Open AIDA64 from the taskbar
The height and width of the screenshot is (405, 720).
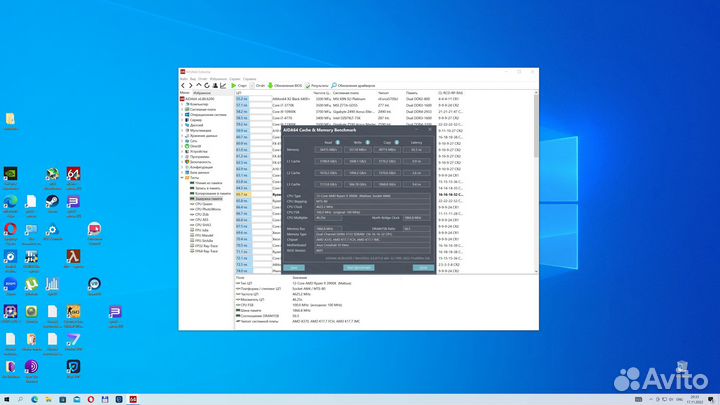click(133, 399)
